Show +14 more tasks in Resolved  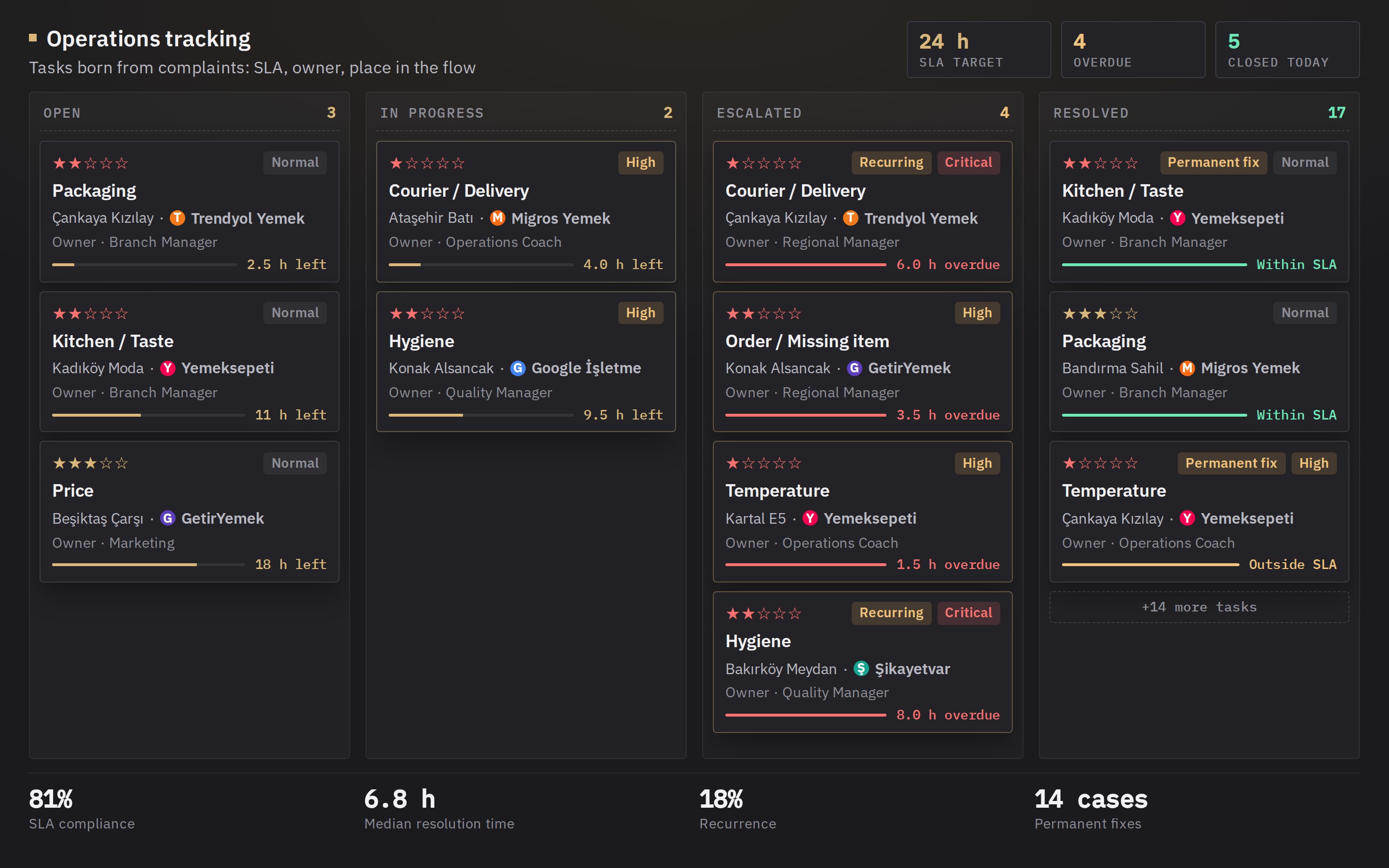click(1199, 608)
